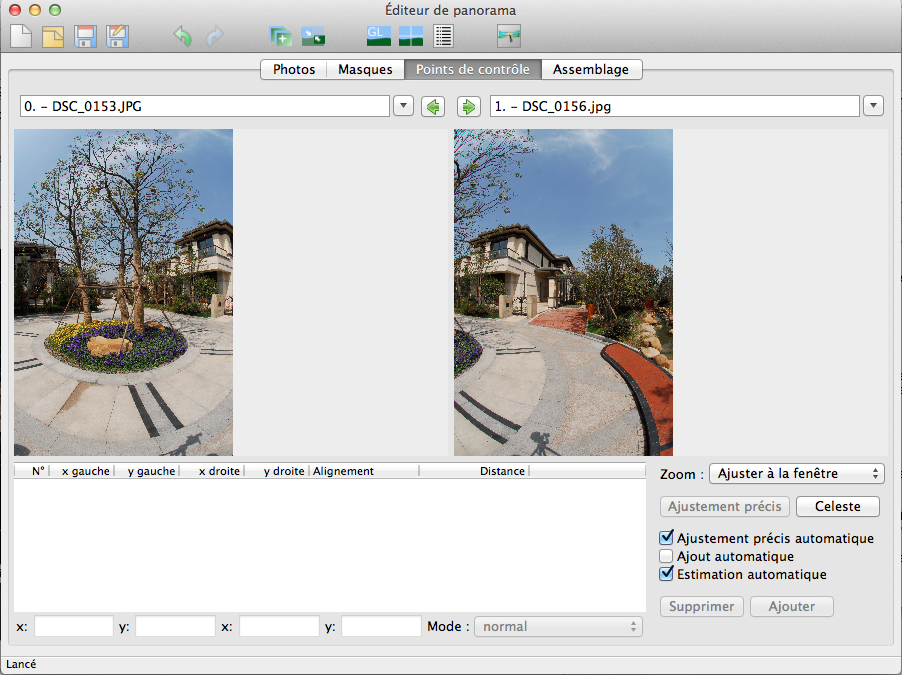Open the Assemblage tab
Viewport: 902px width, 675px height.
point(591,69)
